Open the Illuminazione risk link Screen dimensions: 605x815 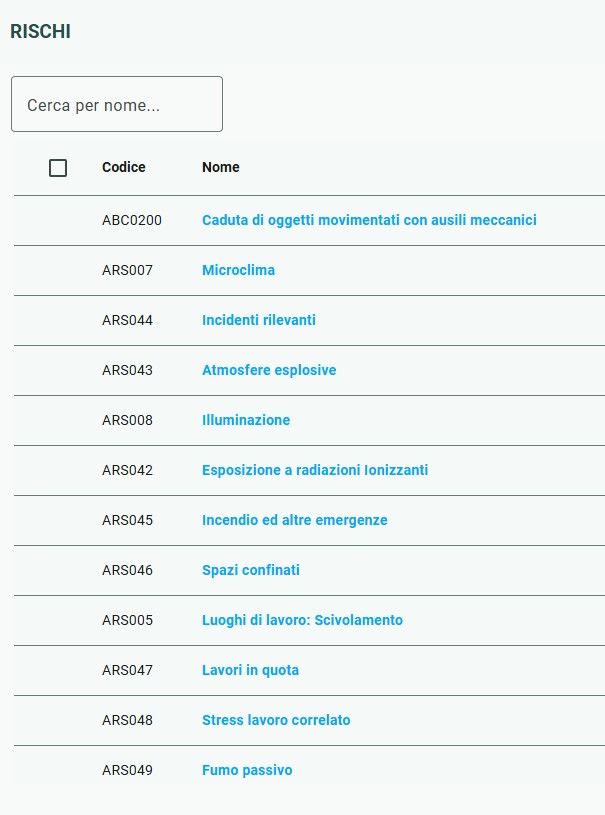coord(246,419)
